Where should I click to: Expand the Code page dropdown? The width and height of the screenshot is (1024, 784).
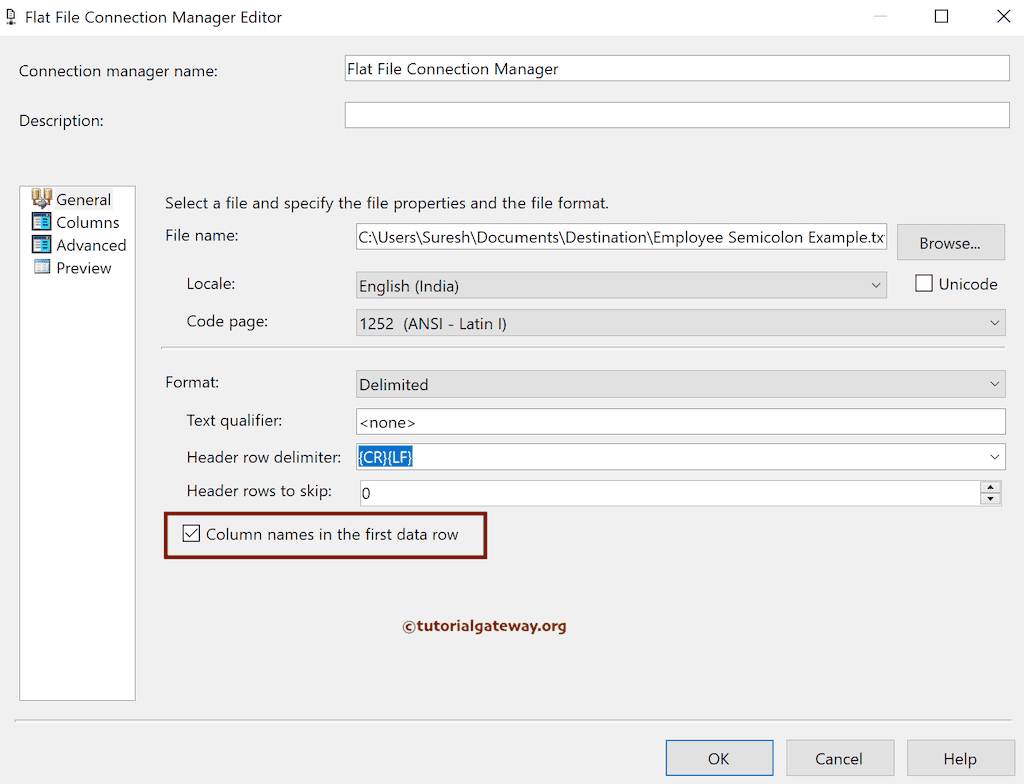click(994, 323)
